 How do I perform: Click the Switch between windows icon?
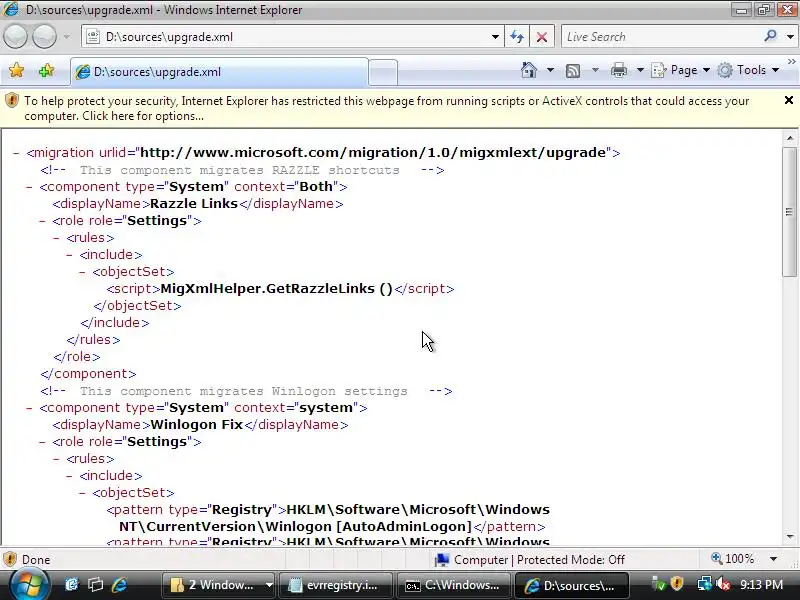(x=95, y=585)
